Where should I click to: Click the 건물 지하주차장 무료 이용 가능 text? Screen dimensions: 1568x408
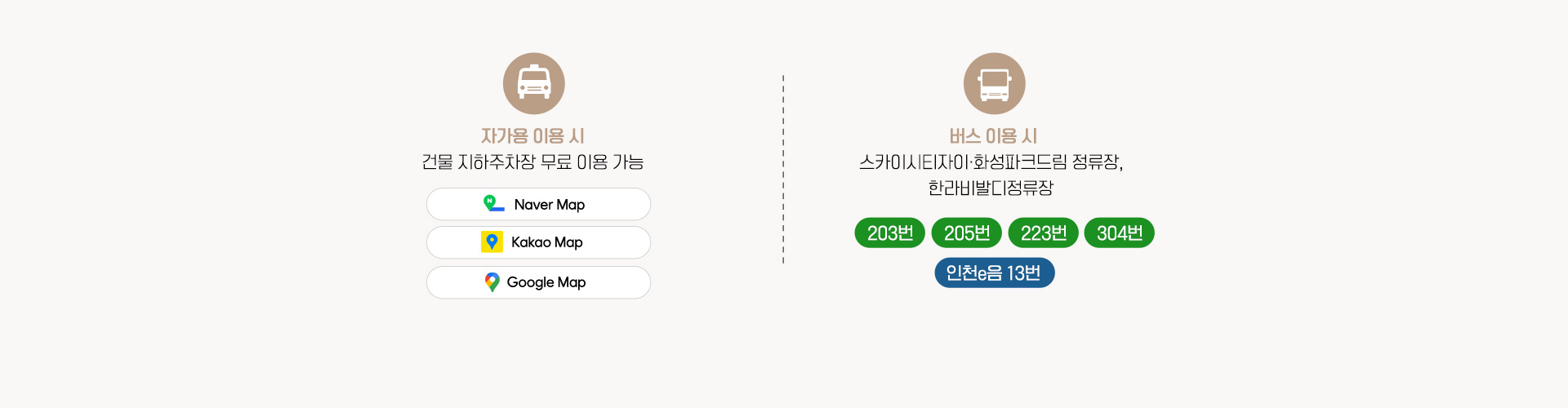coord(532,162)
